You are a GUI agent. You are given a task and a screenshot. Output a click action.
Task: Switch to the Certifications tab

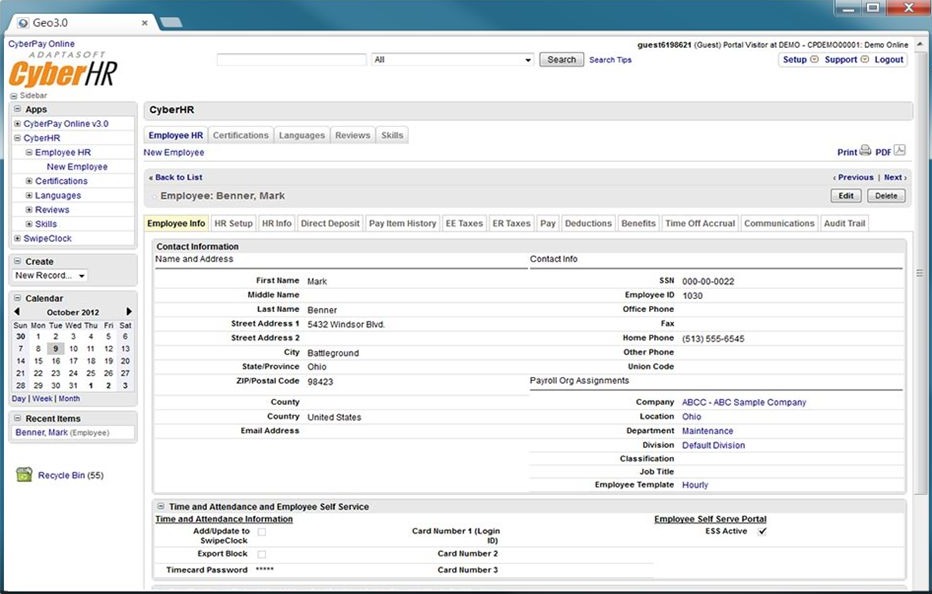[x=240, y=136]
